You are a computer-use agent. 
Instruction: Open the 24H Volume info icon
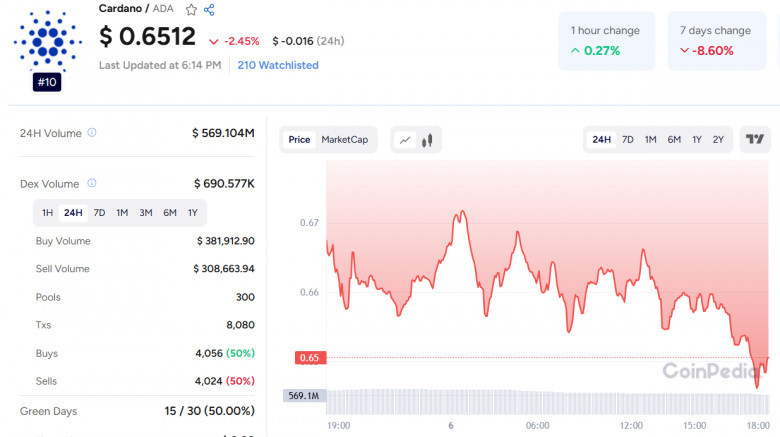92,132
